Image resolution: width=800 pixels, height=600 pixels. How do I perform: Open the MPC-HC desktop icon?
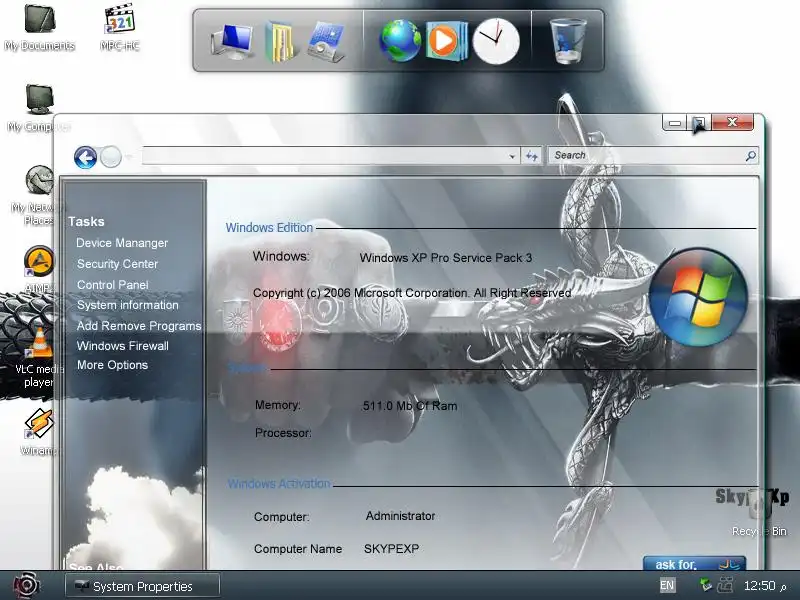click(x=119, y=27)
